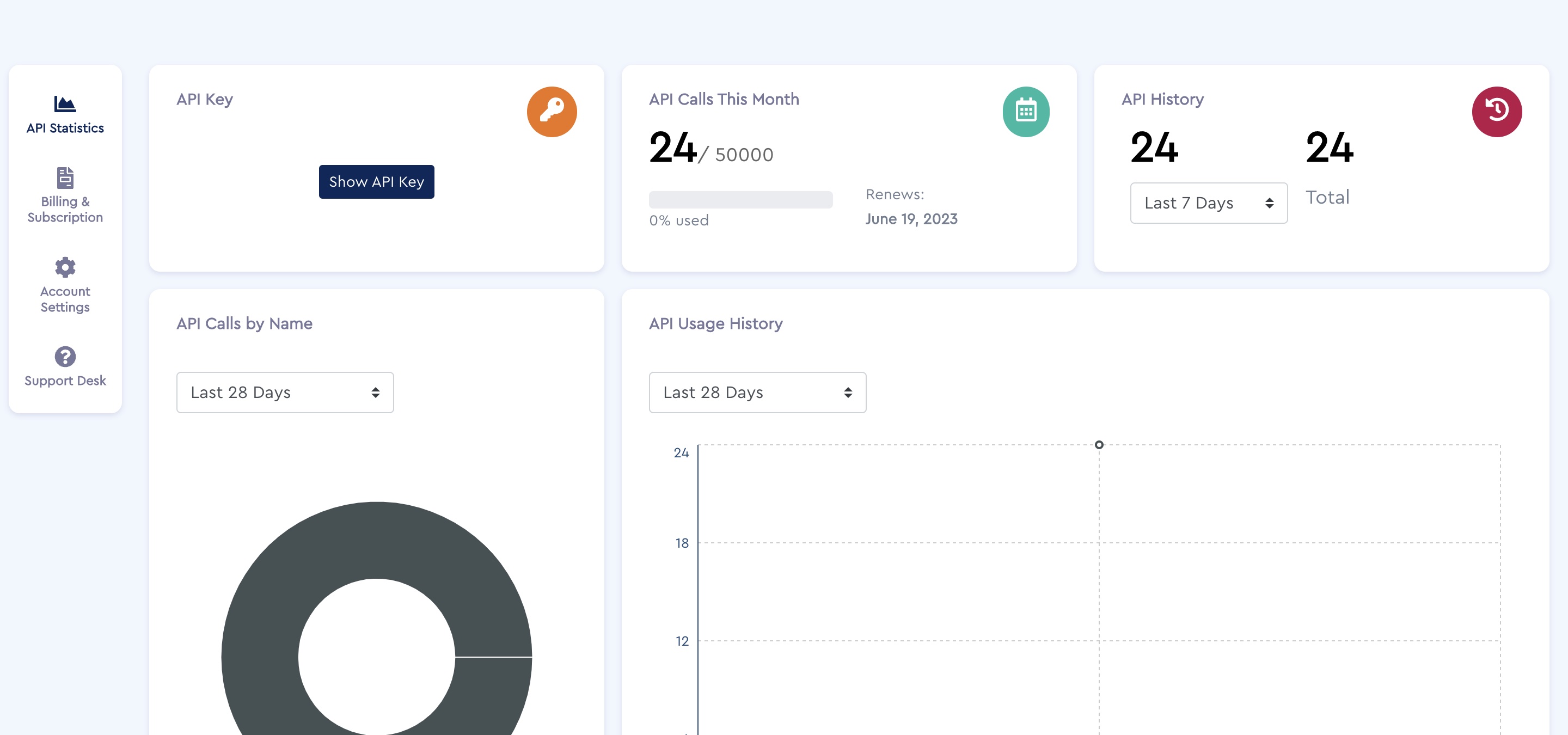This screenshot has height=735, width=1568.
Task: Click the red history clock icon
Action: (1496, 112)
